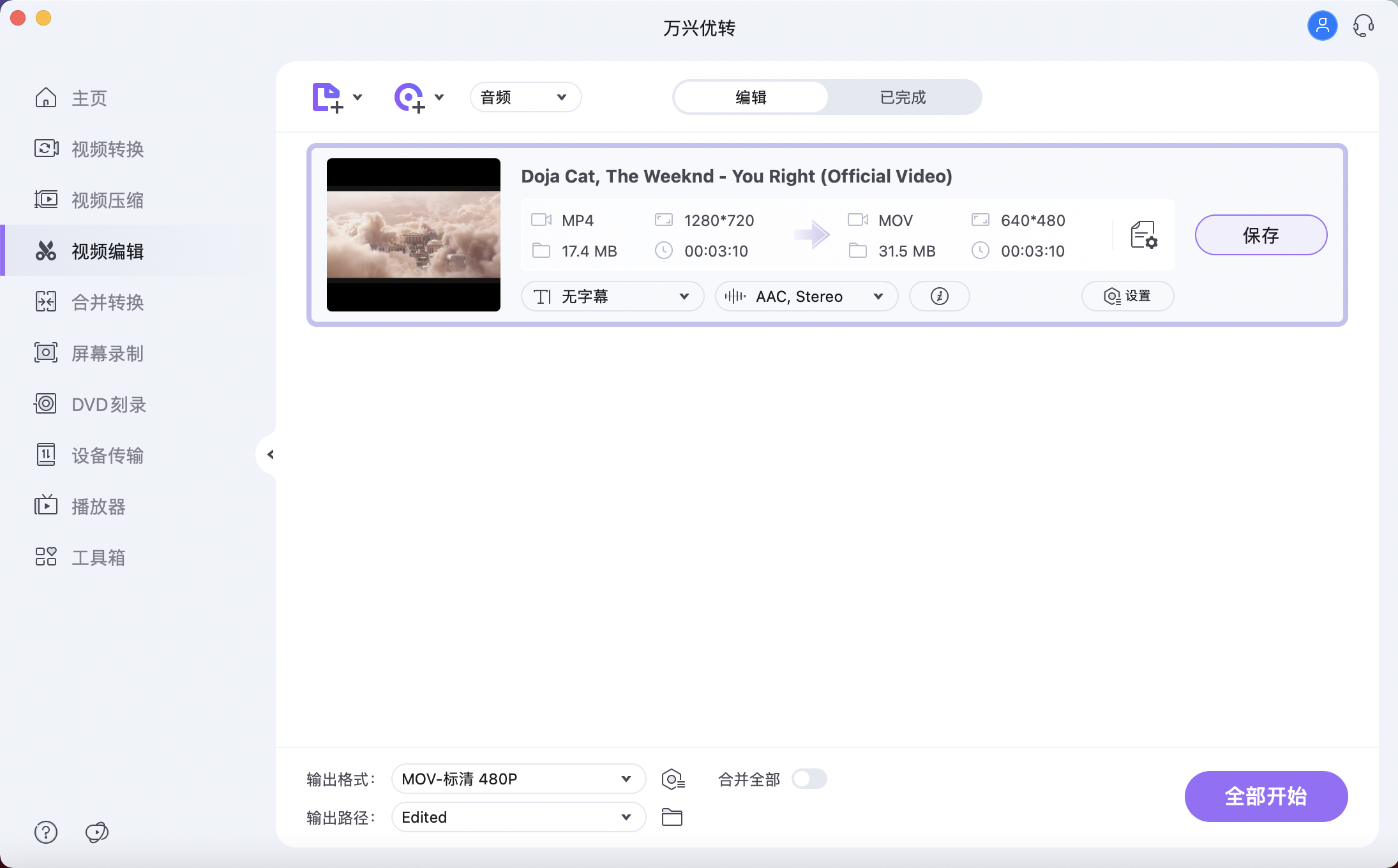The width and height of the screenshot is (1398, 868).
Task: Expand the add file dropdown arrow
Action: (357, 98)
